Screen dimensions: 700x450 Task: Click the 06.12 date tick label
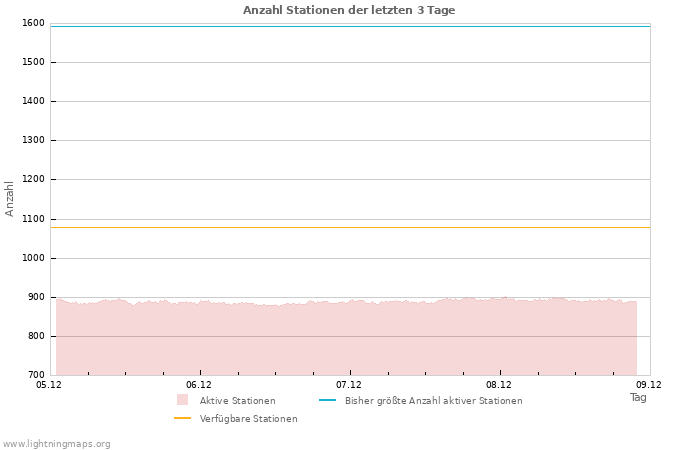(x=199, y=384)
